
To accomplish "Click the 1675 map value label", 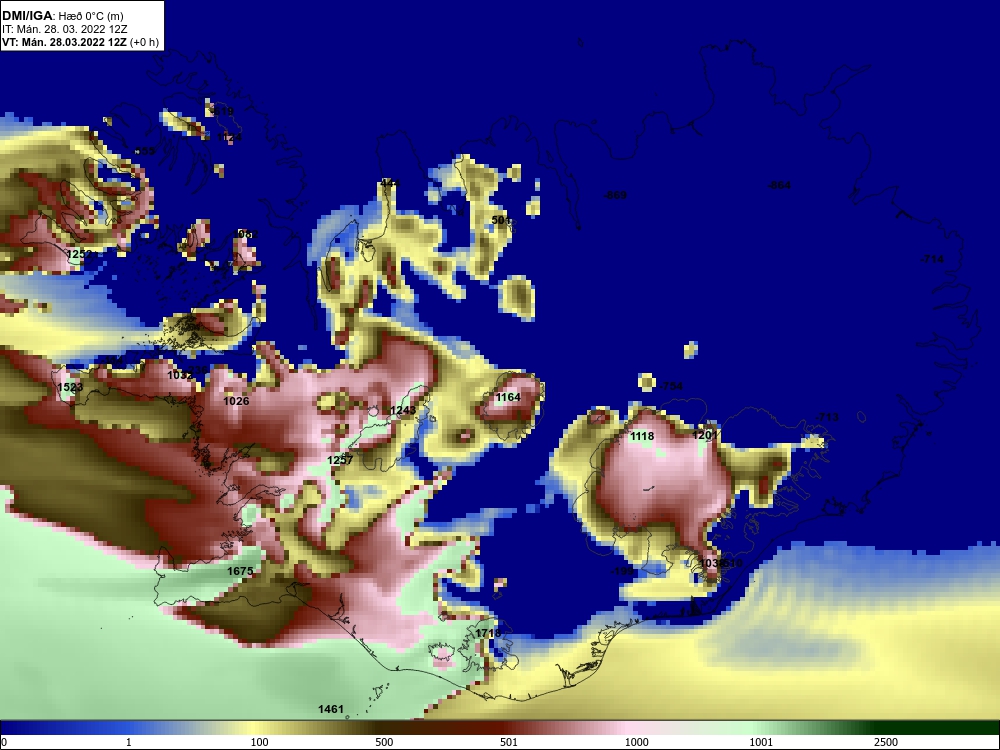I will point(240,571).
